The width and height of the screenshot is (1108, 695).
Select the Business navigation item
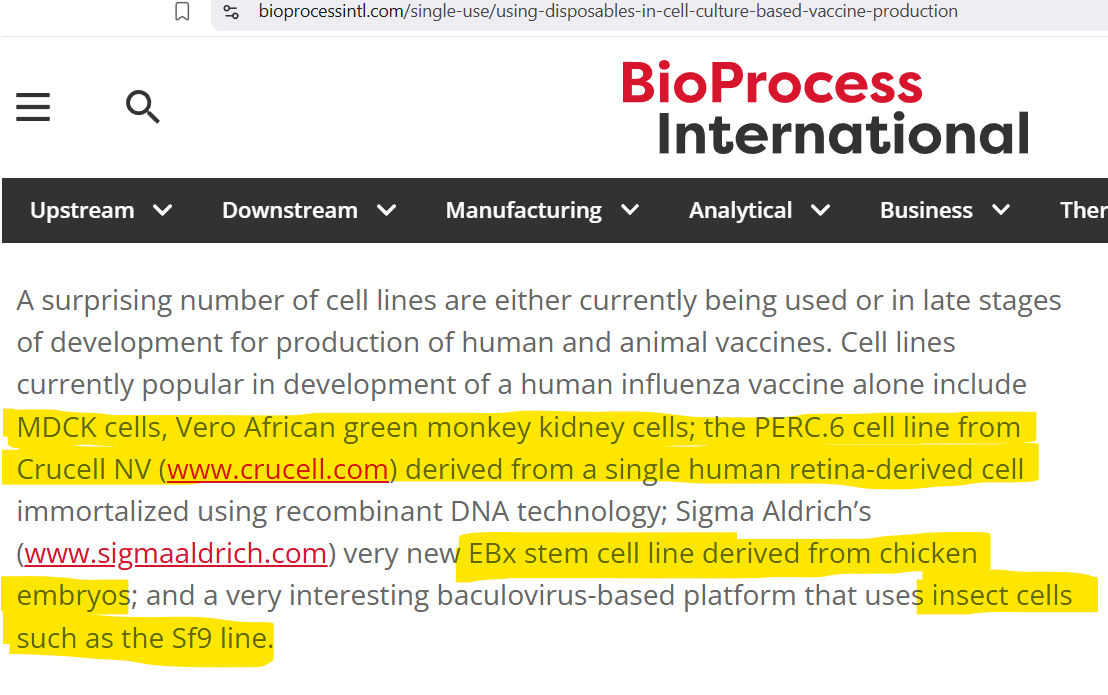926,210
